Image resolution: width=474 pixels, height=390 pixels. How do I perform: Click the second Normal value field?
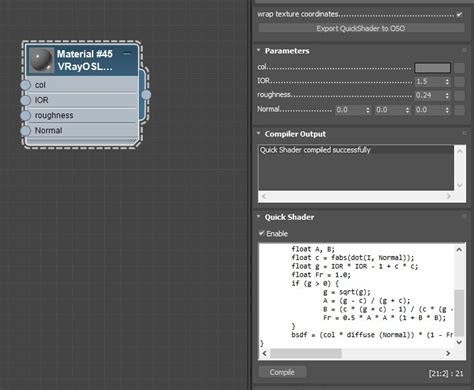tap(390, 110)
